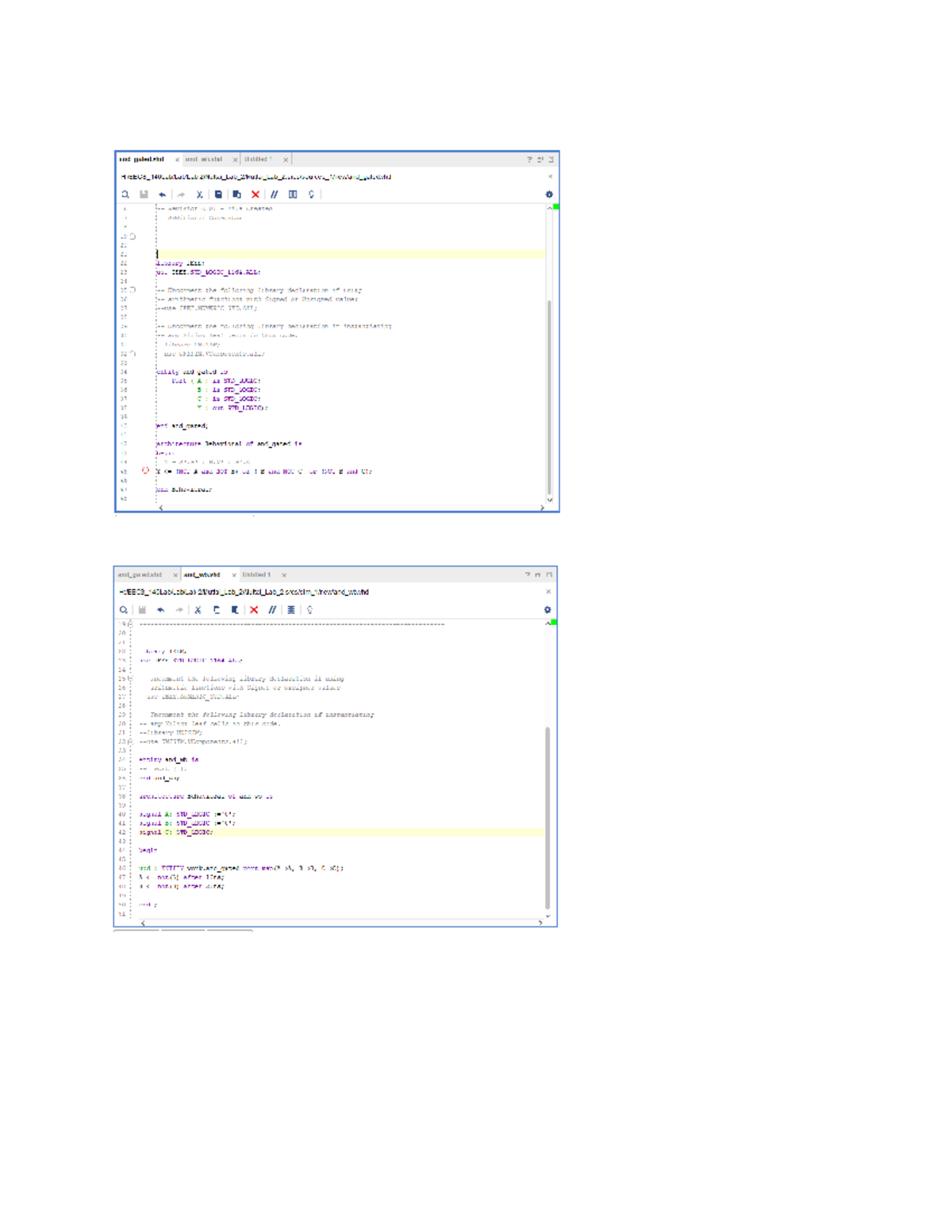Click the help question mark in top editor
The image size is (952, 1232).
(x=529, y=159)
